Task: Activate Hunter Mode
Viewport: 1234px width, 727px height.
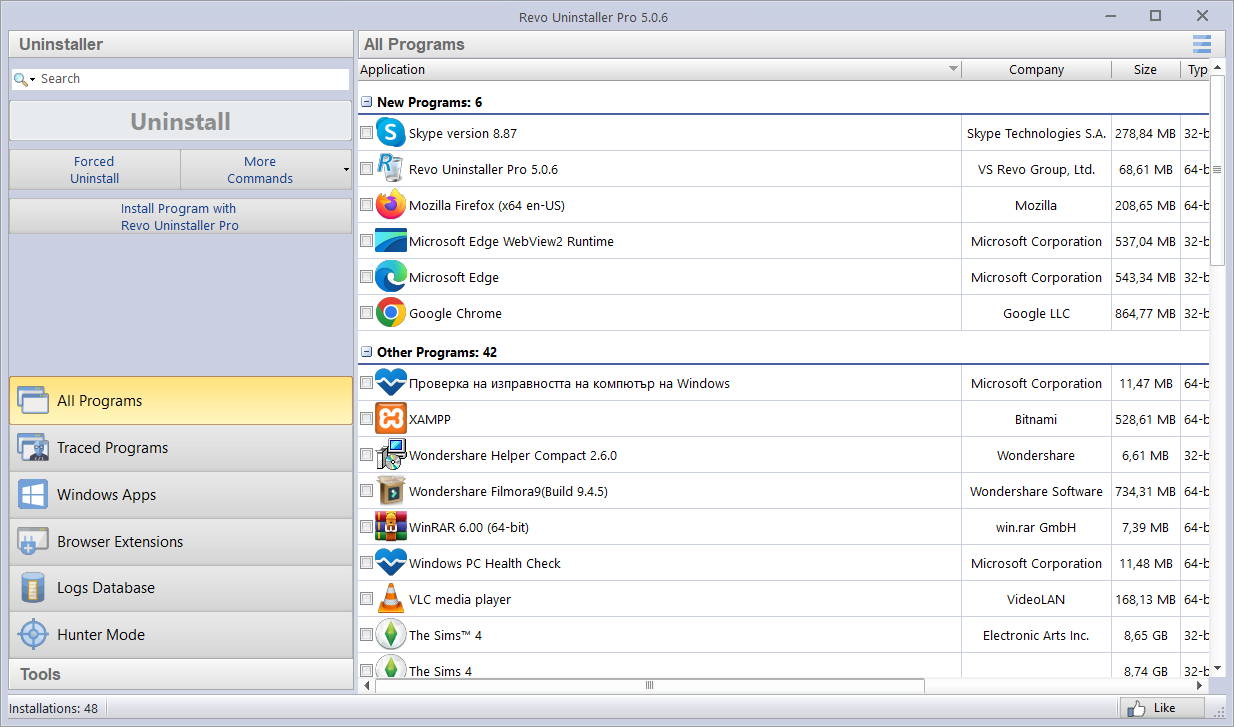Action: click(181, 635)
